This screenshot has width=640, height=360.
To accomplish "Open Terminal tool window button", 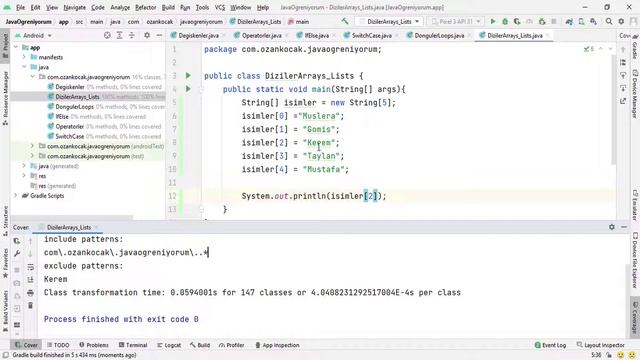I will [133, 345].
